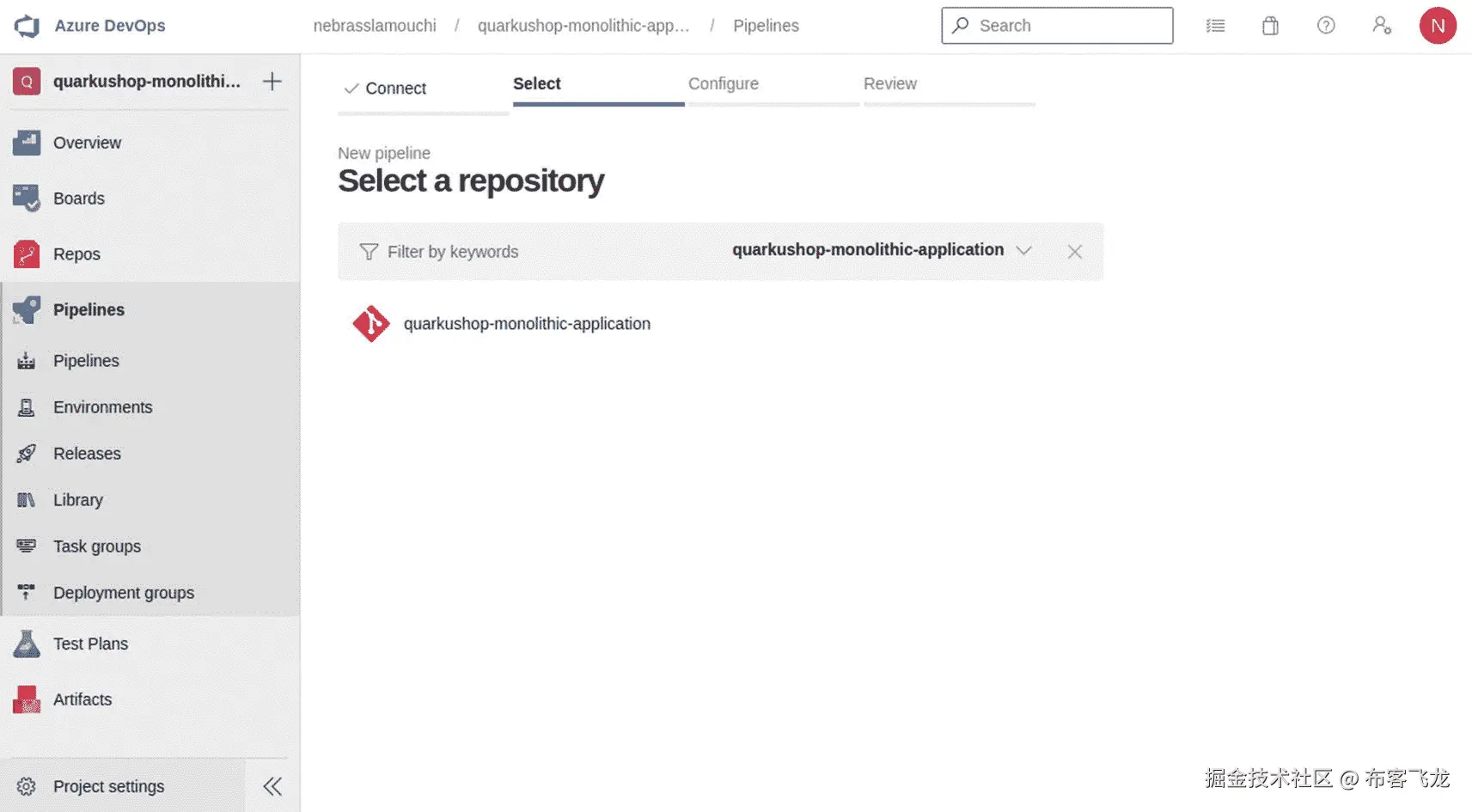1472x812 pixels.
Task: Collapse the sidebar with double chevron
Action: [x=272, y=786]
